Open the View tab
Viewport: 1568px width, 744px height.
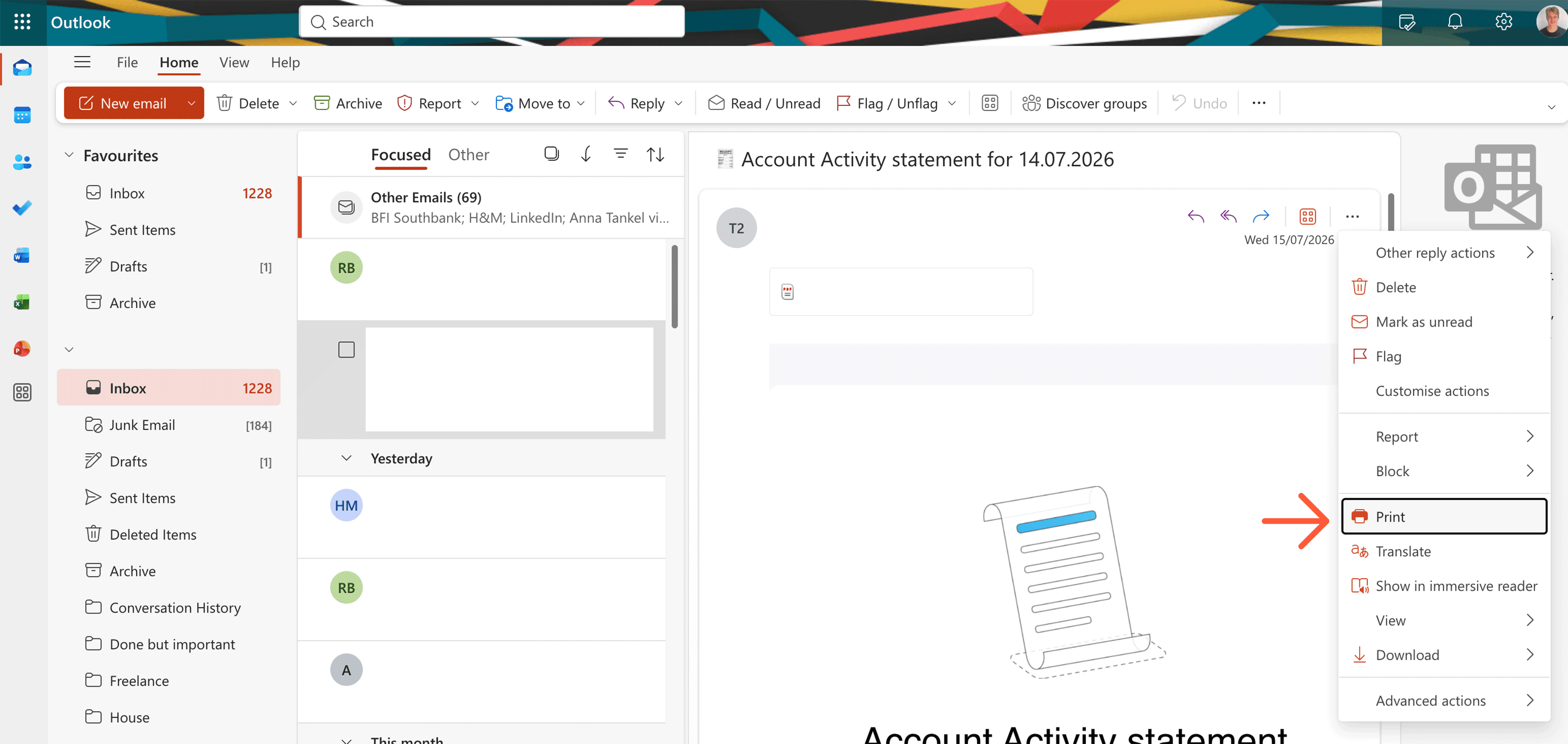234,62
